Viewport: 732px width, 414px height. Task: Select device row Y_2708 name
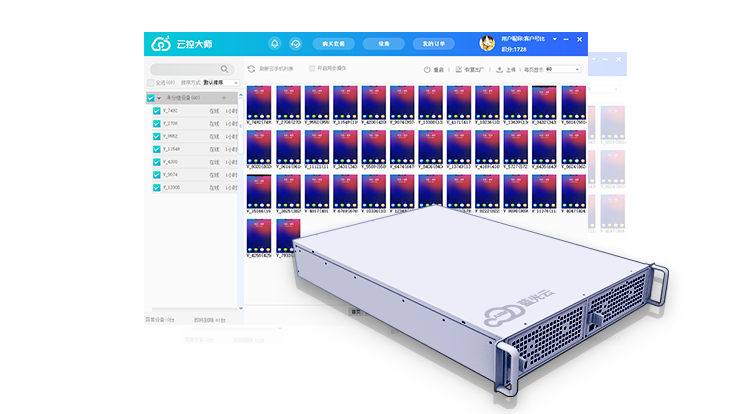click(x=170, y=123)
